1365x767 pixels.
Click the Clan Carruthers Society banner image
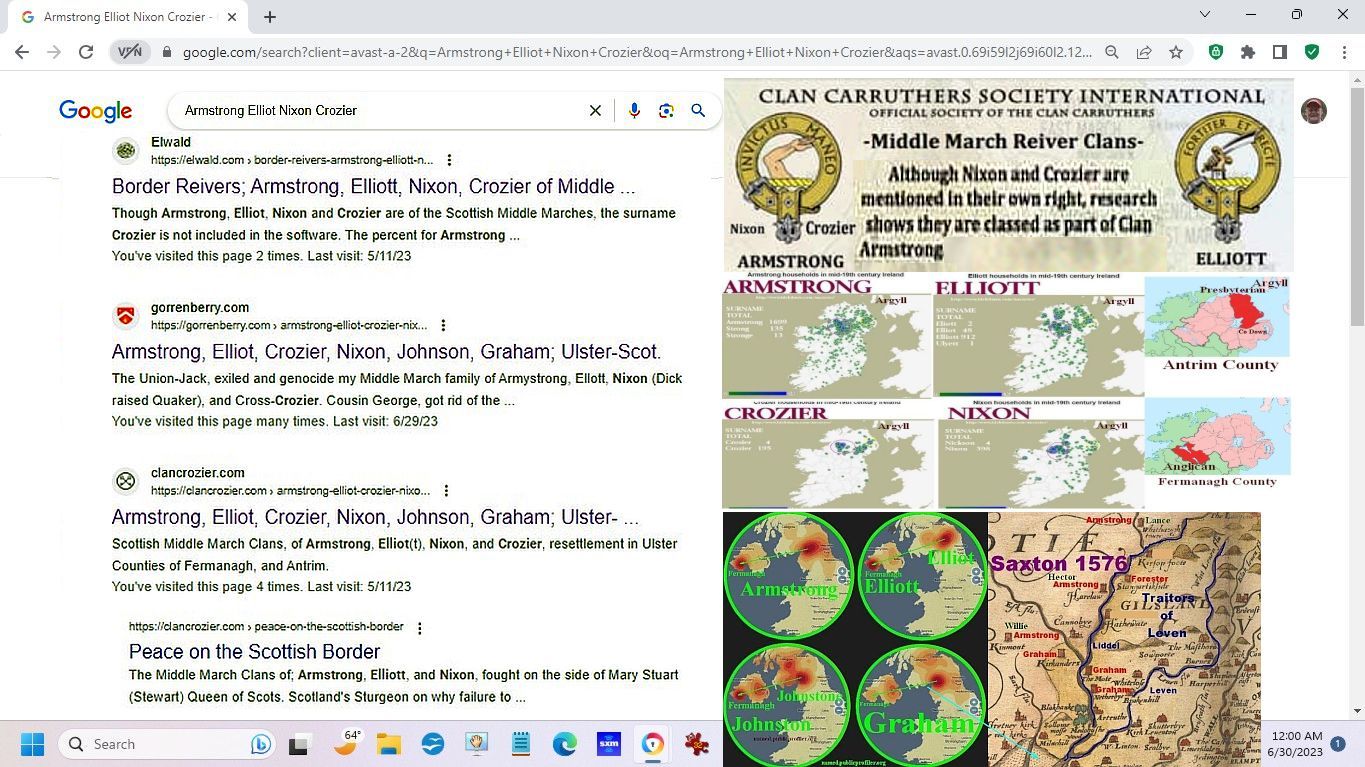(x=1008, y=175)
